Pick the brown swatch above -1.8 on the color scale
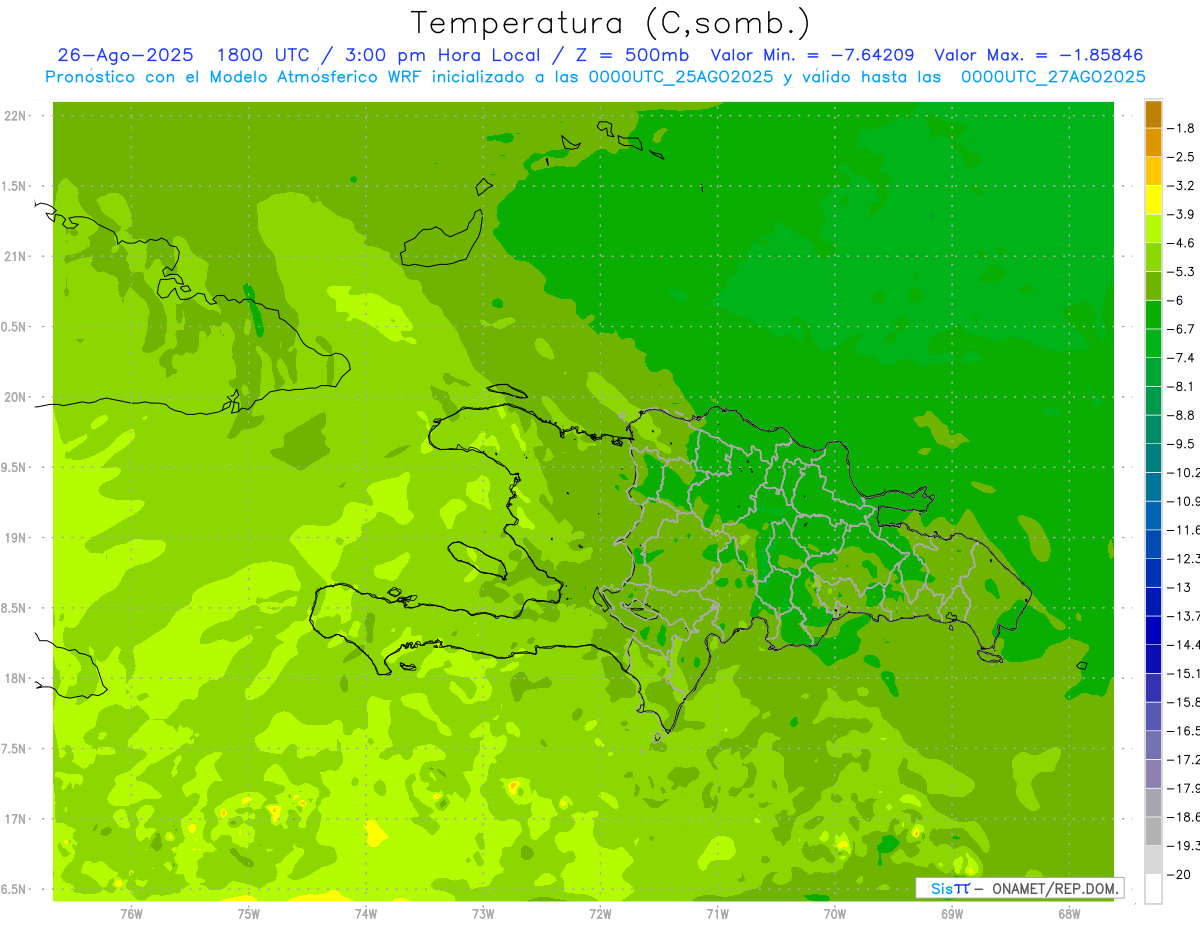This screenshot has height=927, width=1200. 1153,114
